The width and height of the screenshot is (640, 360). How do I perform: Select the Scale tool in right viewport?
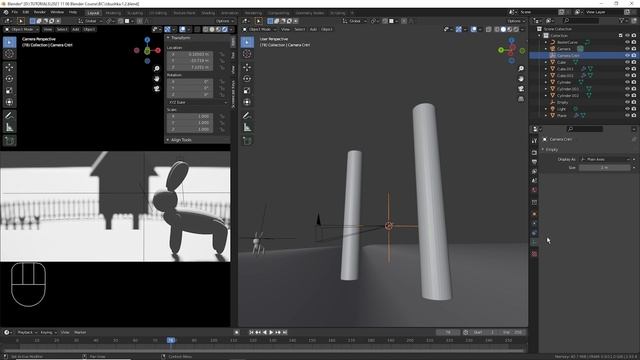click(x=247, y=91)
